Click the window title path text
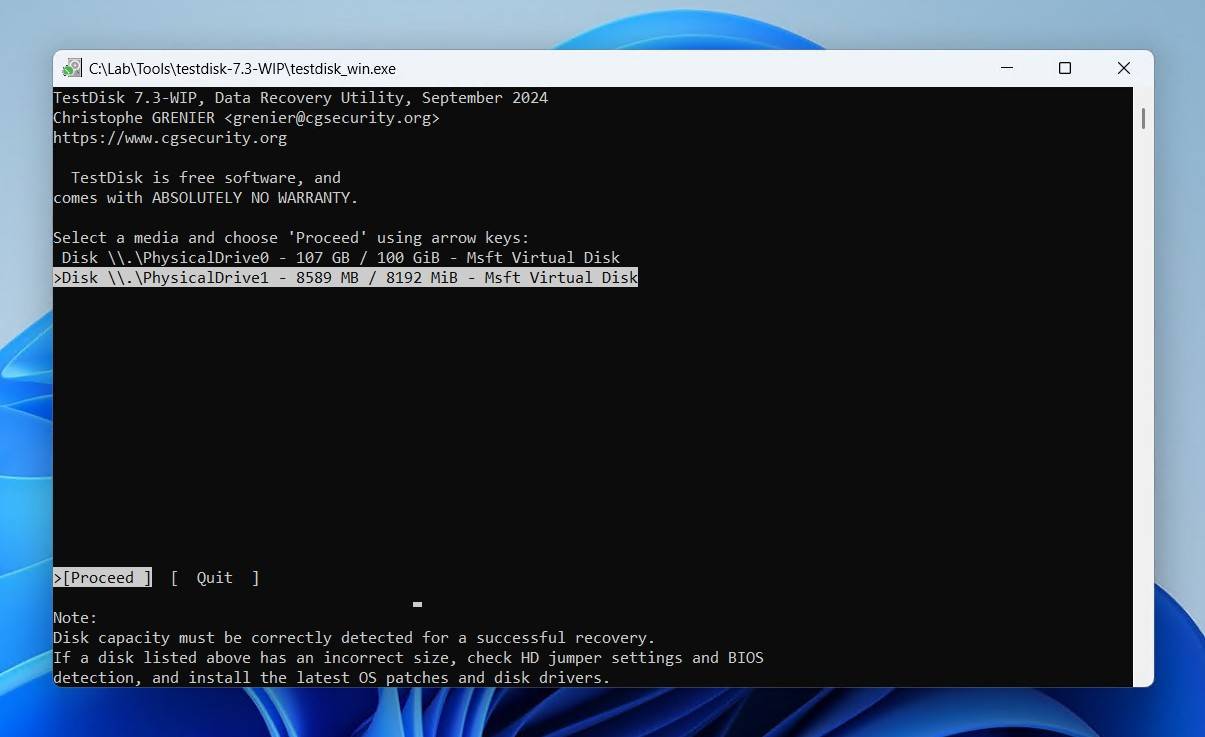The width and height of the screenshot is (1205, 737). point(242,69)
